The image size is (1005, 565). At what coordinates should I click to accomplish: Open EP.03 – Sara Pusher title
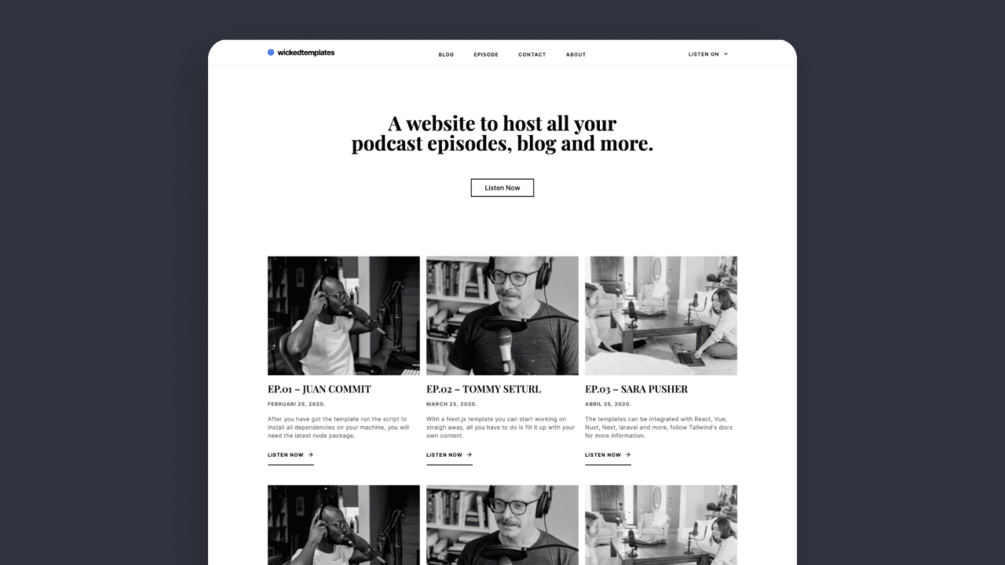[x=636, y=389]
